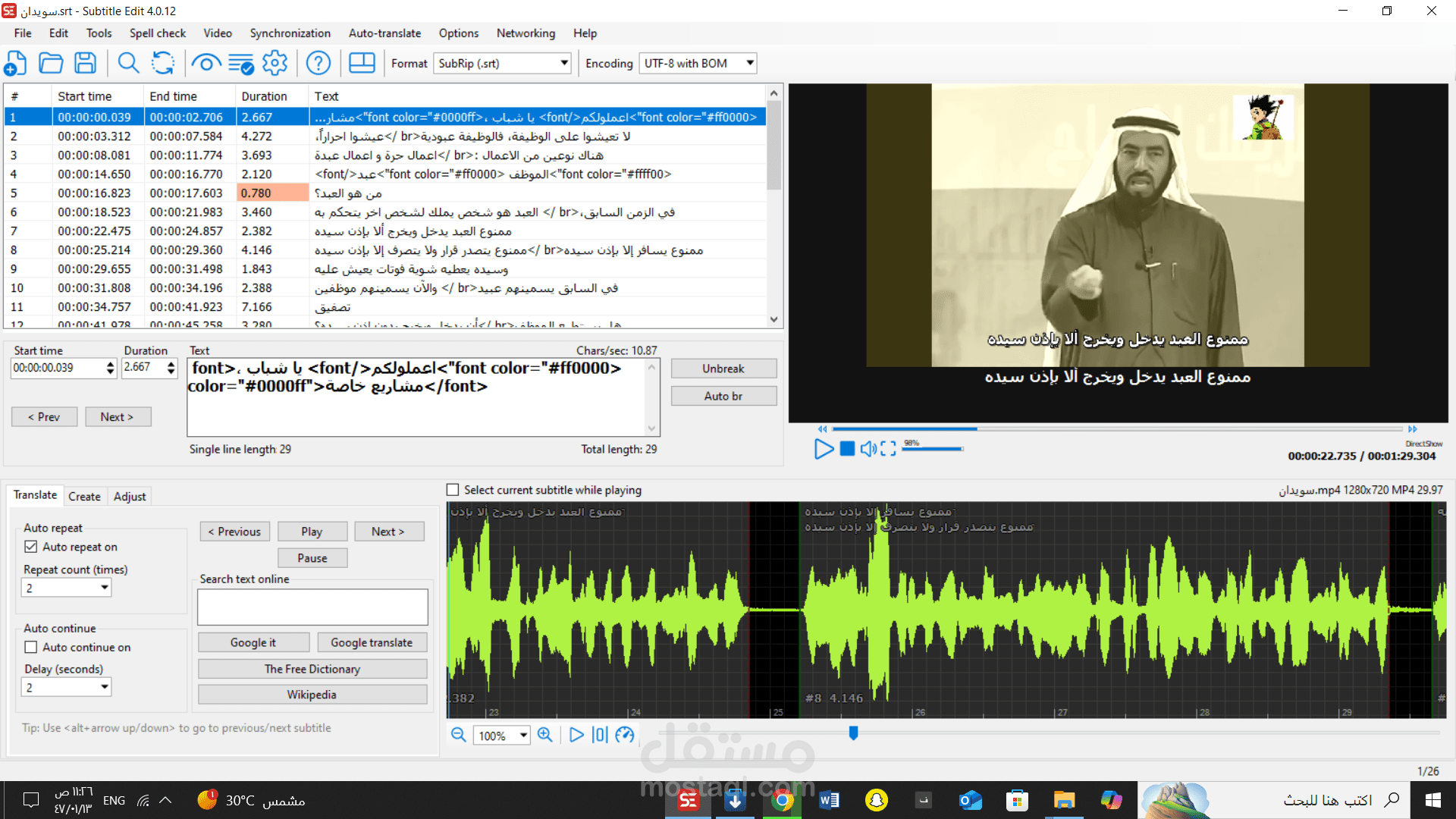Screen dimensions: 1456x819
Task: Open the Find magnifier toolbar icon
Action: (128, 63)
